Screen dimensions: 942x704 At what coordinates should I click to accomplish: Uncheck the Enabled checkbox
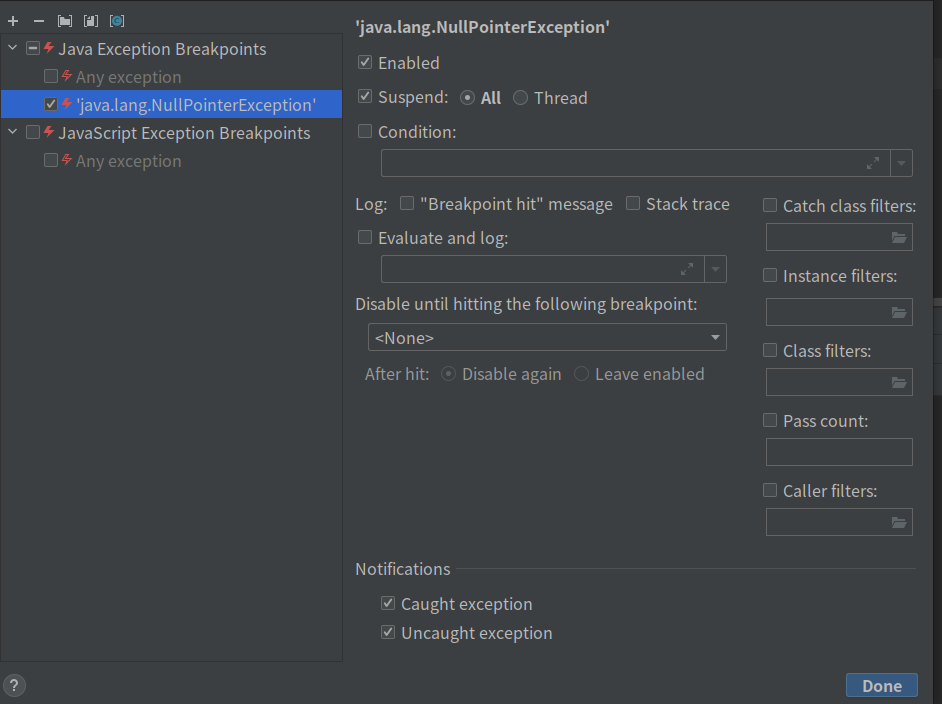(x=365, y=63)
